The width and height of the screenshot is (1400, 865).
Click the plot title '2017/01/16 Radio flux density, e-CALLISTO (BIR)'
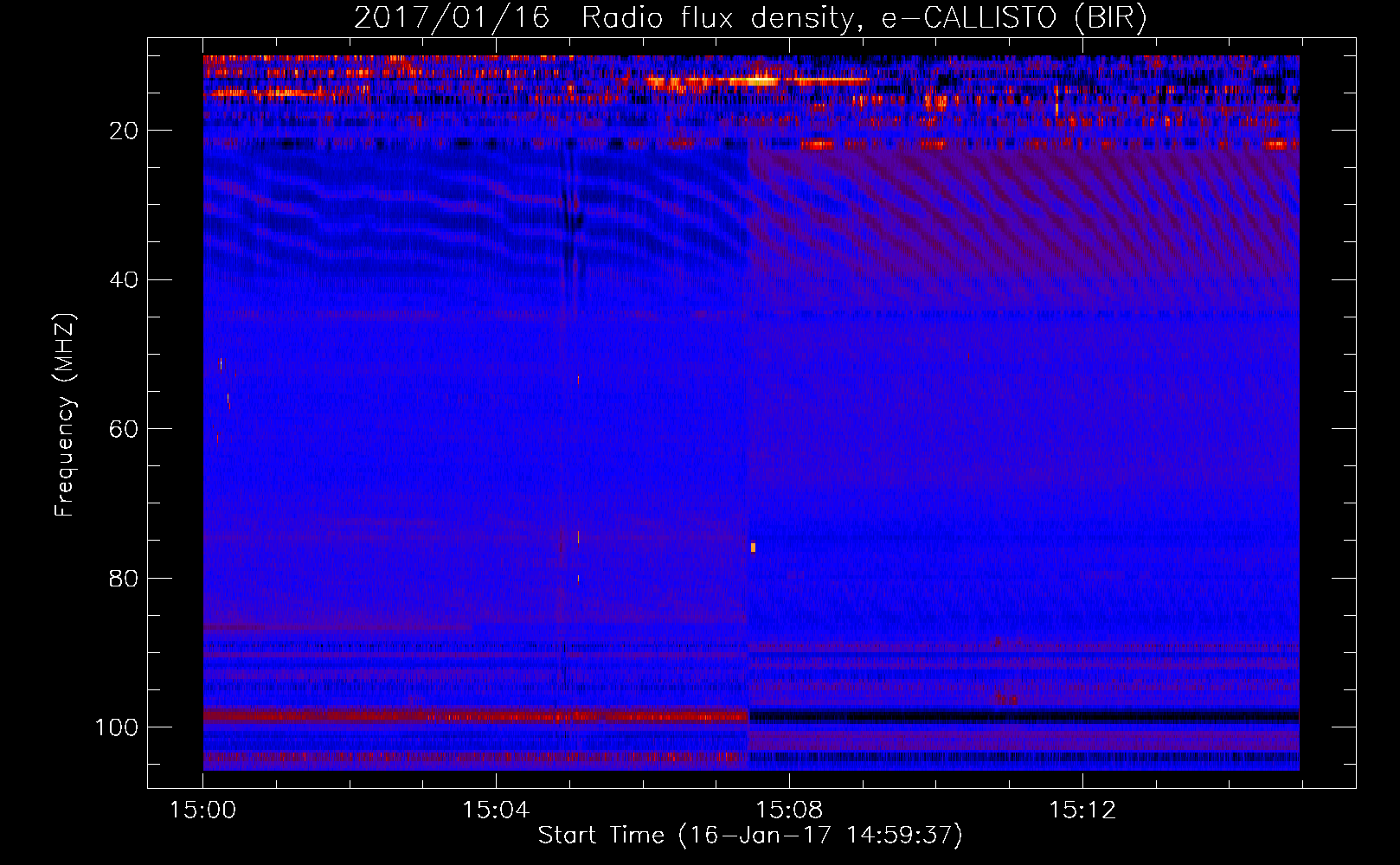pos(750,17)
